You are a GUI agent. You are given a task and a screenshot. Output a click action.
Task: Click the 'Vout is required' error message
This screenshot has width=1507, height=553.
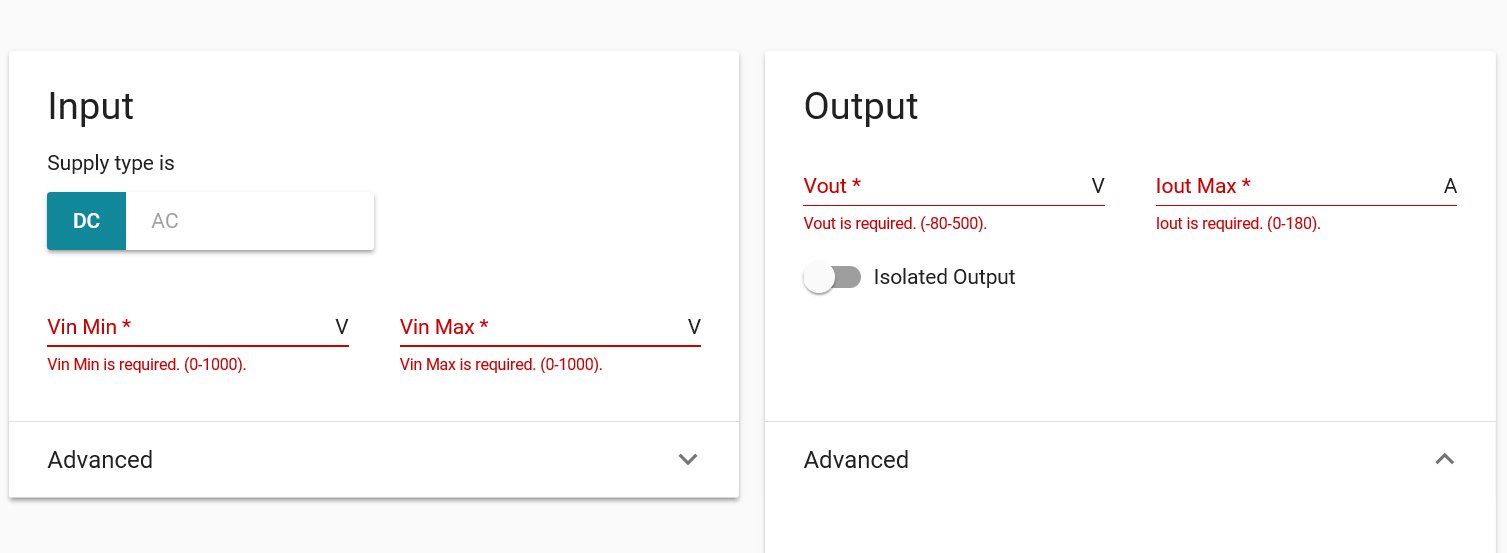(x=895, y=224)
